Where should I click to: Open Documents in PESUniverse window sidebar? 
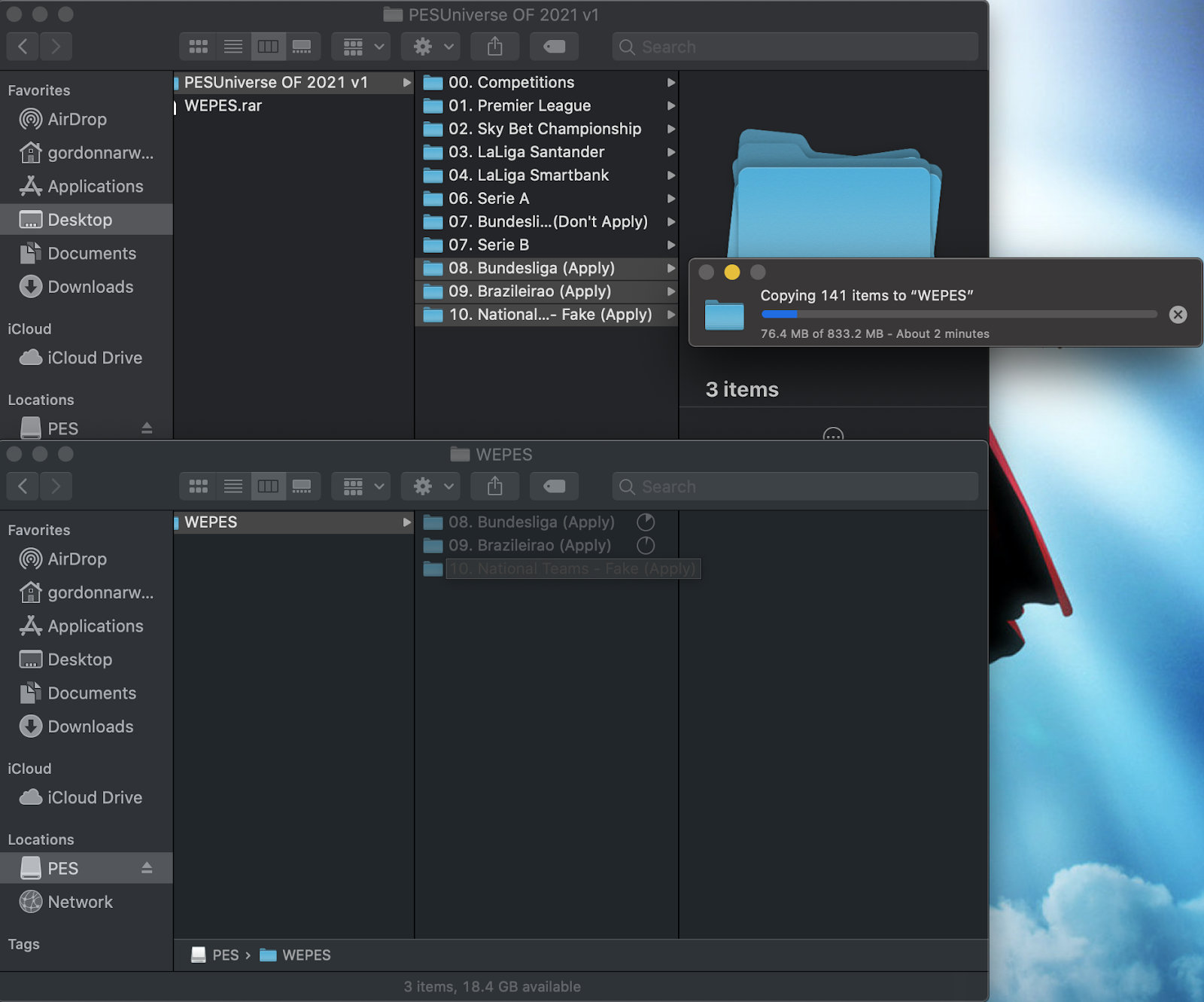tap(87, 254)
